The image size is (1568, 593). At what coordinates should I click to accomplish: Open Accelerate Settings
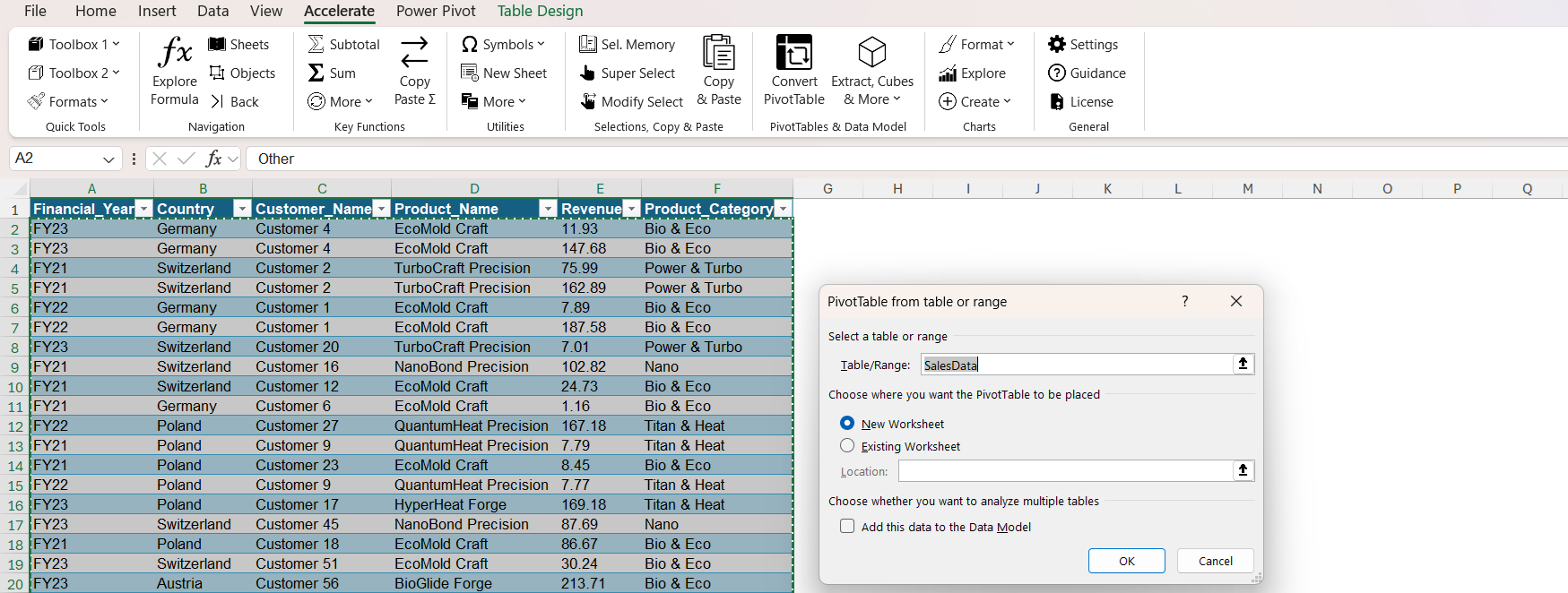tap(1083, 44)
